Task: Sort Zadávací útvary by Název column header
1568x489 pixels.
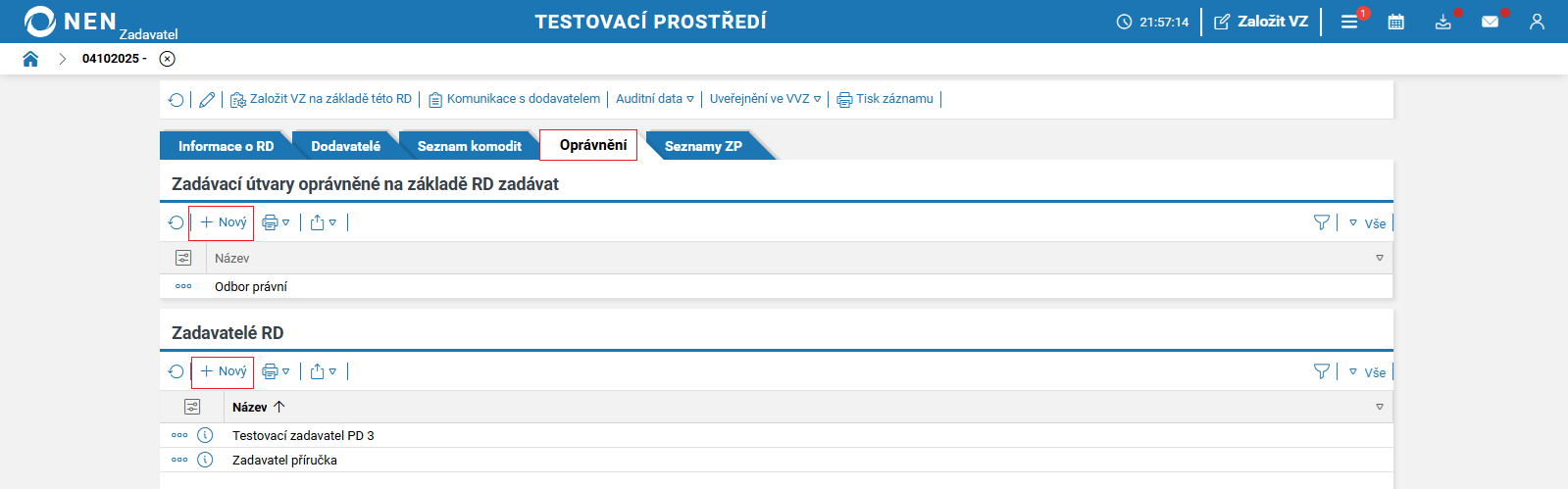Action: click(232, 258)
